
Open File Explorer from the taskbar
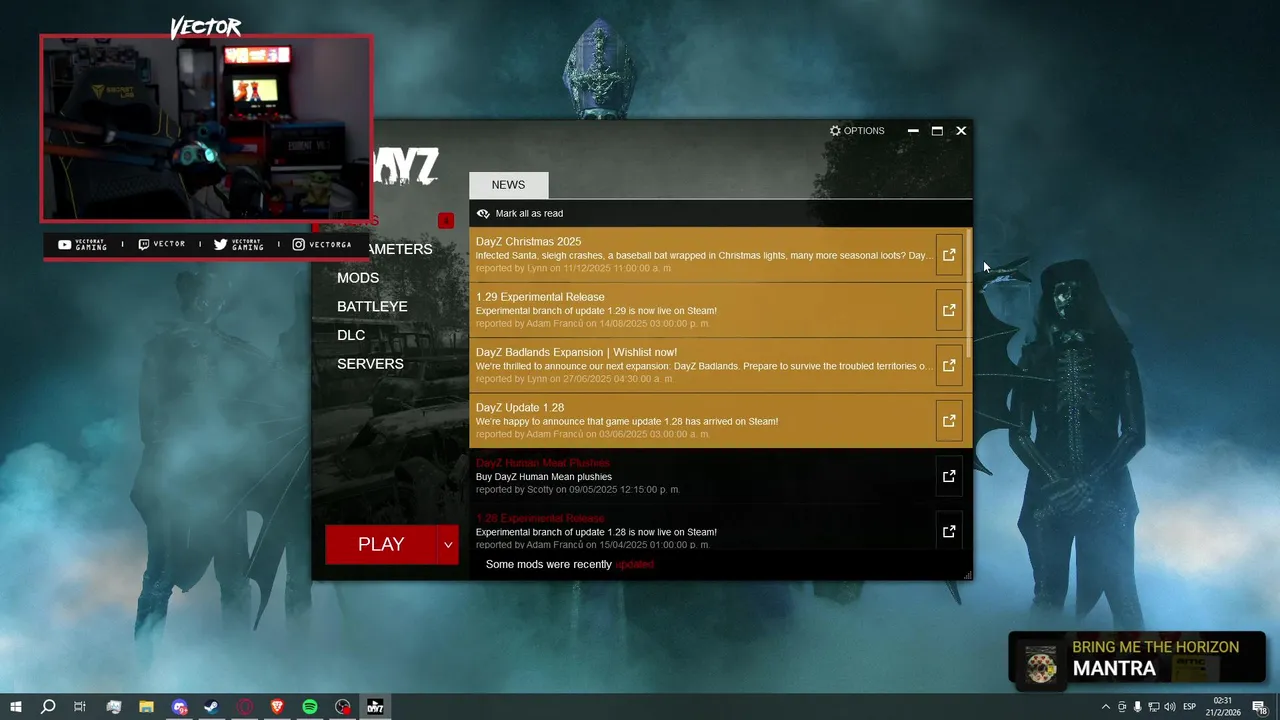(x=146, y=707)
